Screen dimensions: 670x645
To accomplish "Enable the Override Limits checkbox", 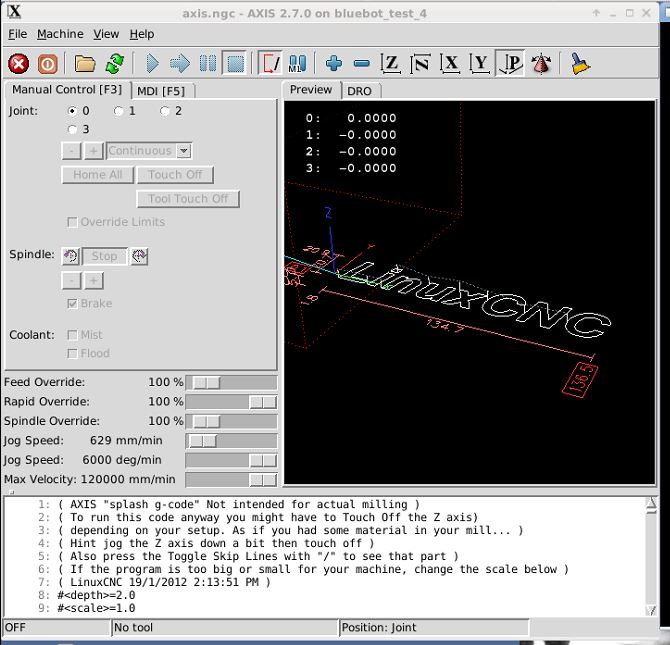I will click(72, 222).
